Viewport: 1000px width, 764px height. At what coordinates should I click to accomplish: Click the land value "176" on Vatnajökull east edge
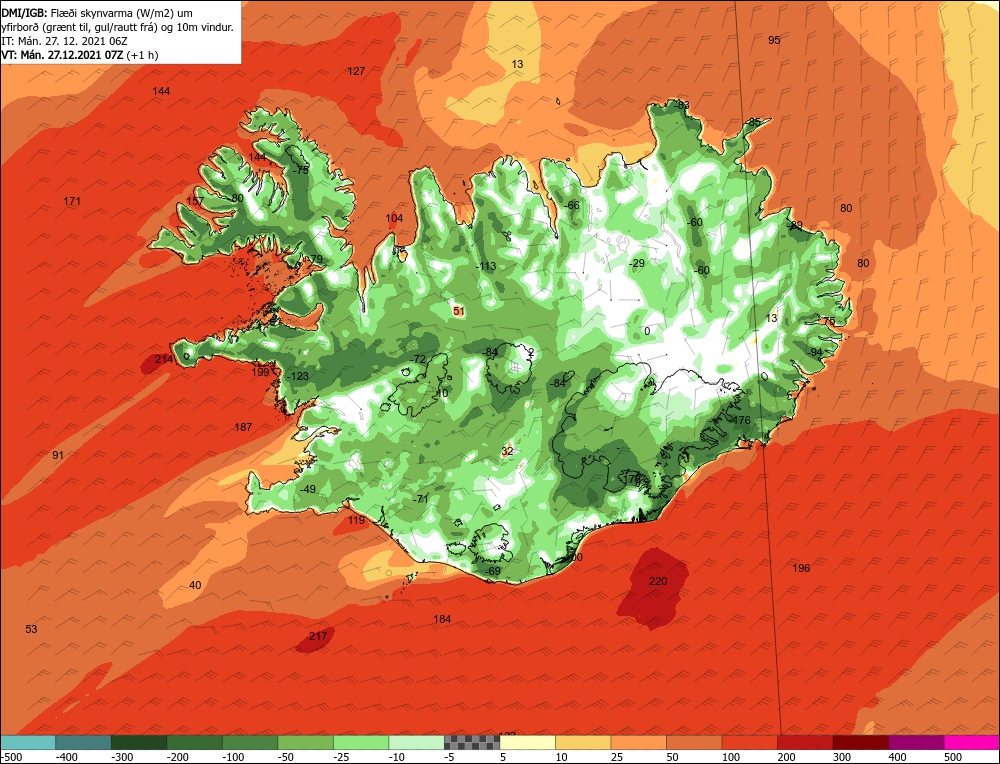pyautogui.click(x=742, y=420)
